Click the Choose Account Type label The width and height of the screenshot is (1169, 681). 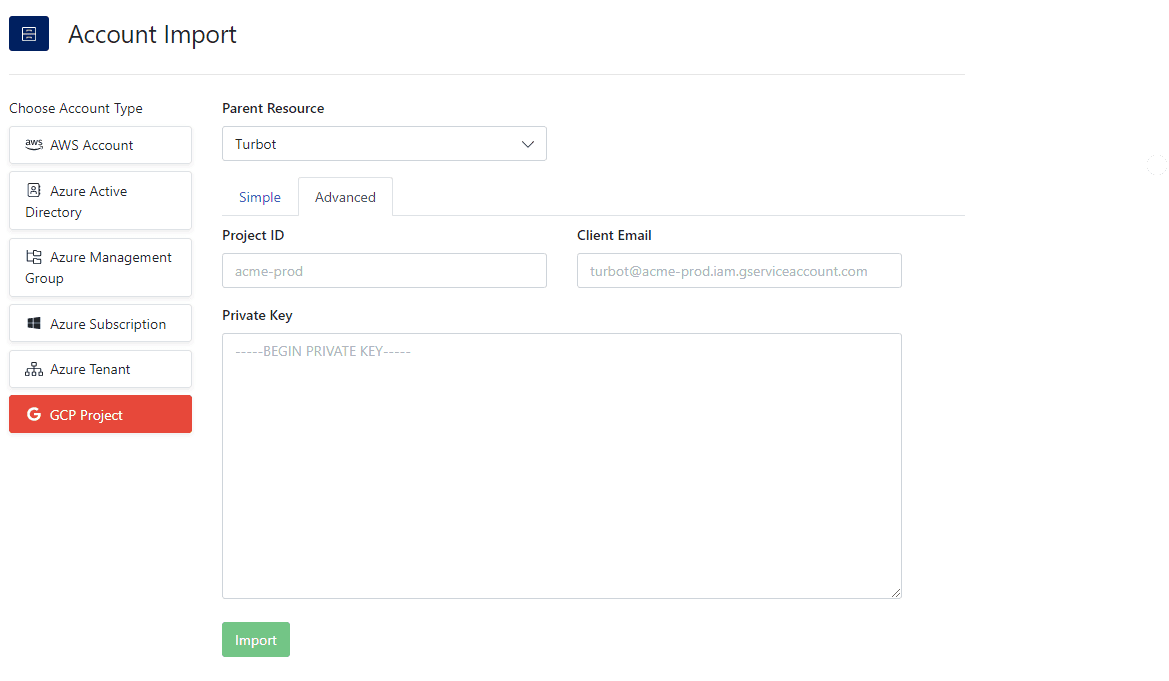click(x=76, y=108)
